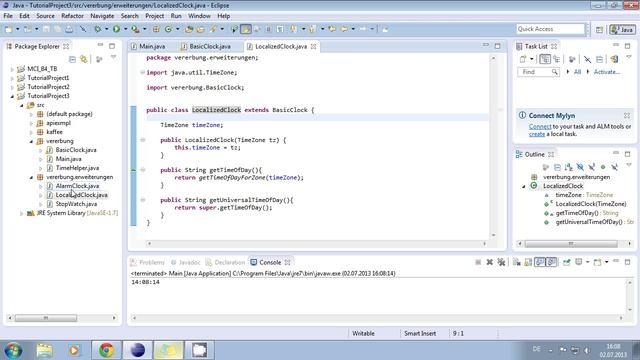Click the green Run button in the toolbar
The width and height of the screenshot is (640, 360).
point(116,29)
